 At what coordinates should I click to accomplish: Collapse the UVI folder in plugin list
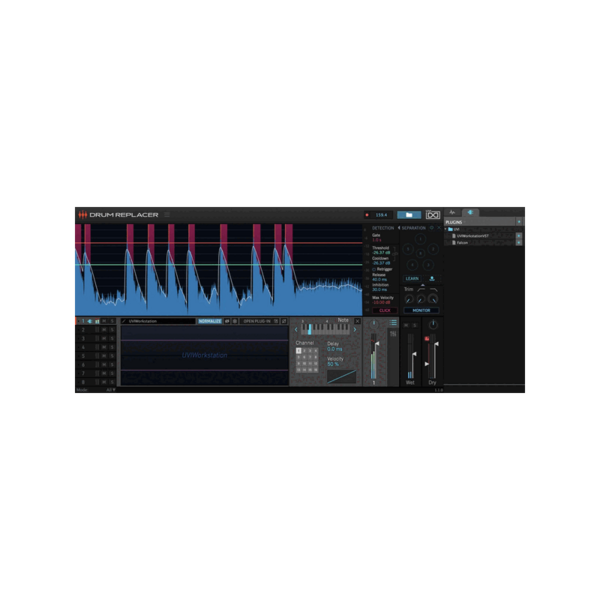(x=446, y=229)
